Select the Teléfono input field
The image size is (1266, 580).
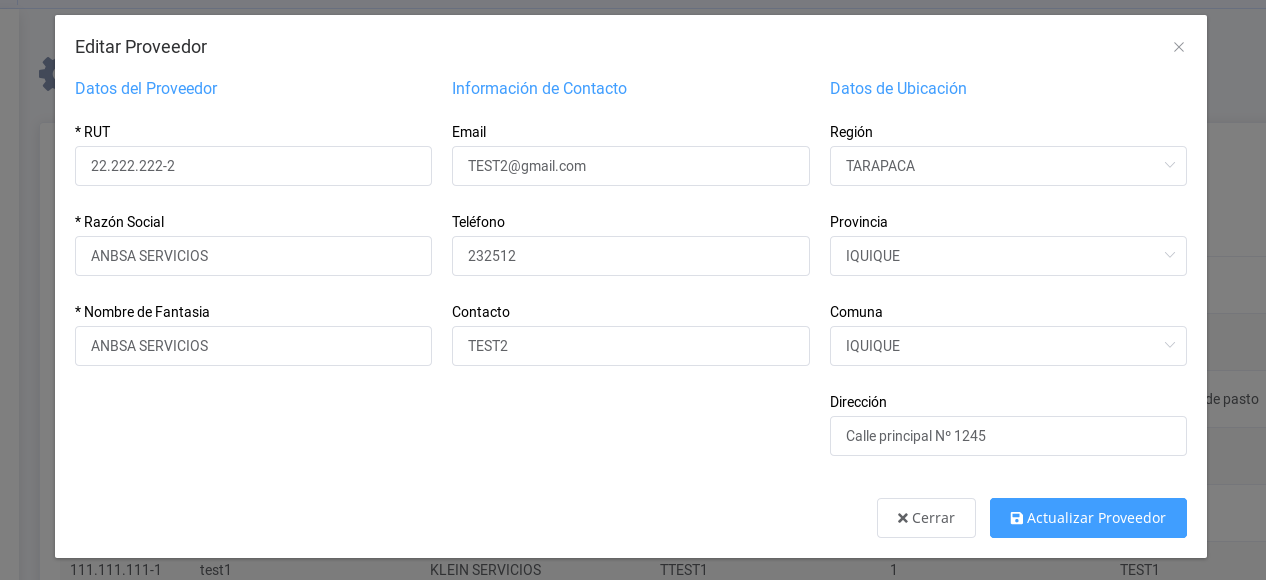pos(630,256)
